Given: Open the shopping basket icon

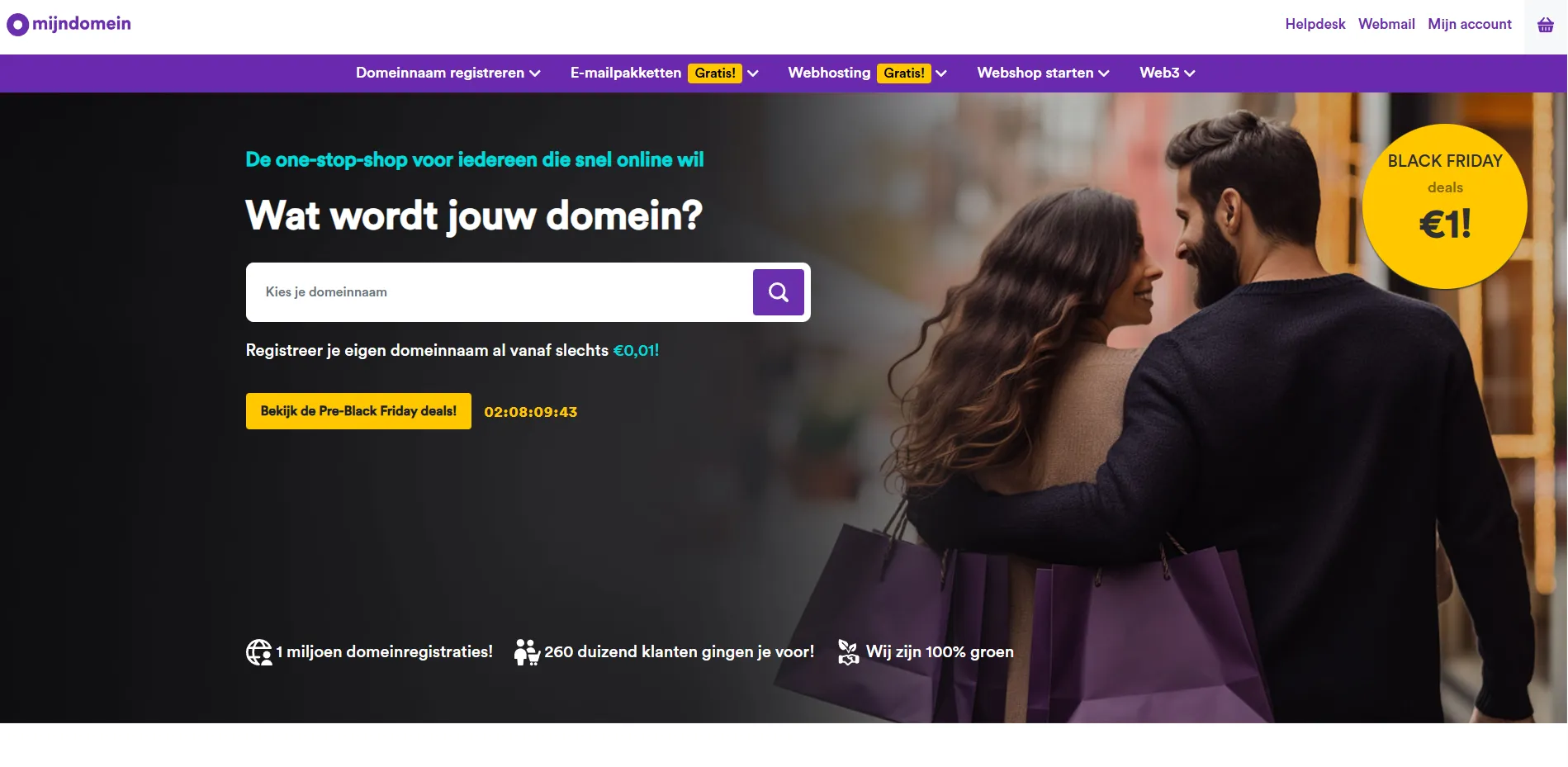Looking at the screenshot, I should 1546,26.
